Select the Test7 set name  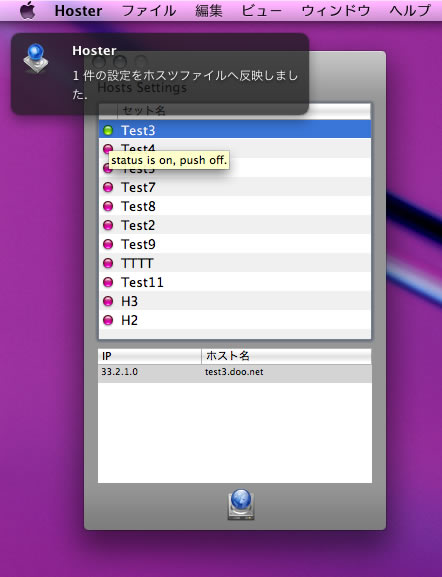pyautogui.click(x=138, y=187)
